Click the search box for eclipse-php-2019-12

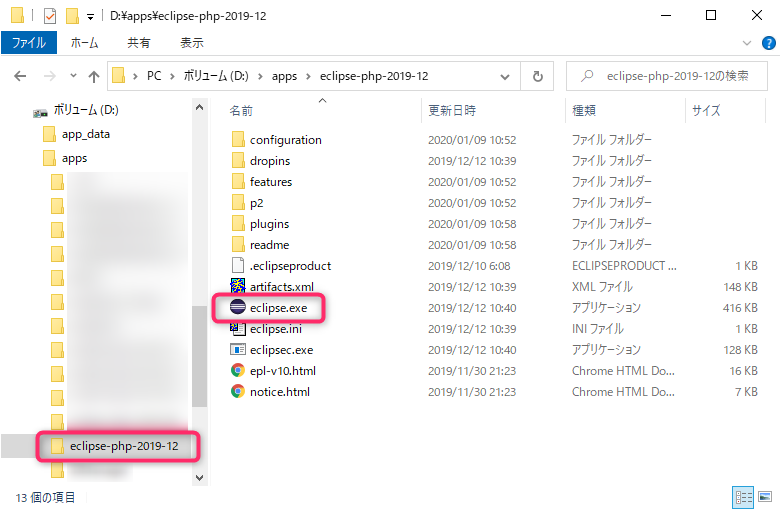pyautogui.click(x=666, y=76)
